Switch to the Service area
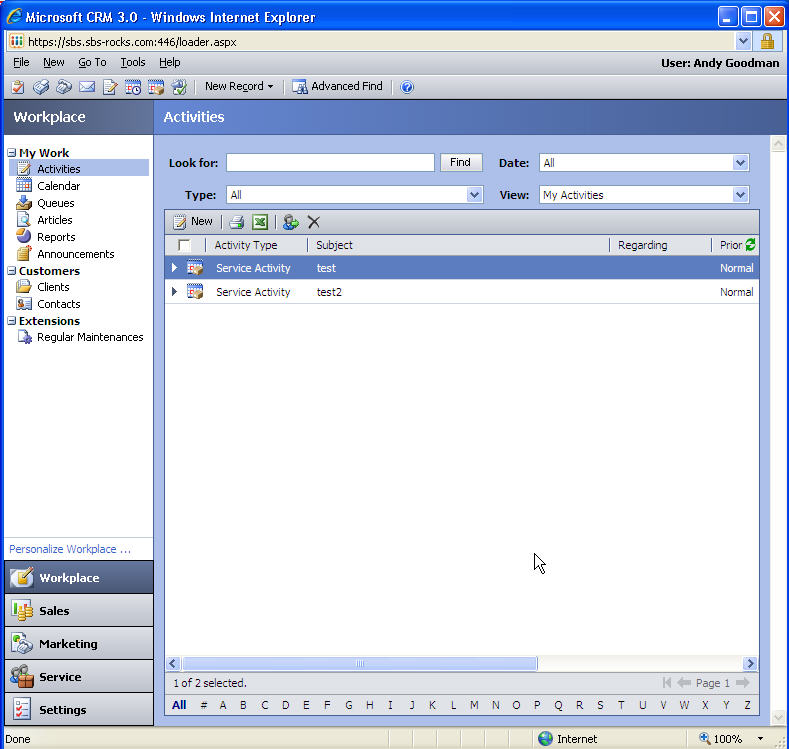This screenshot has height=749, width=789. click(79, 677)
